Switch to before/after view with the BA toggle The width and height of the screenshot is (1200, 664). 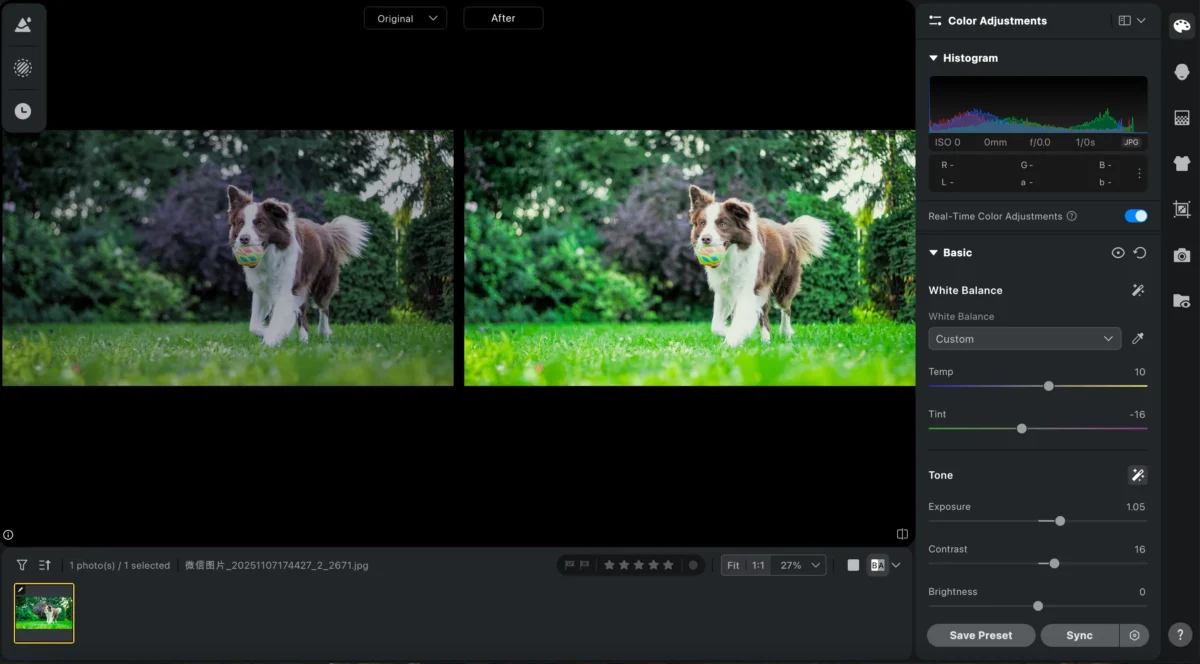pos(877,565)
